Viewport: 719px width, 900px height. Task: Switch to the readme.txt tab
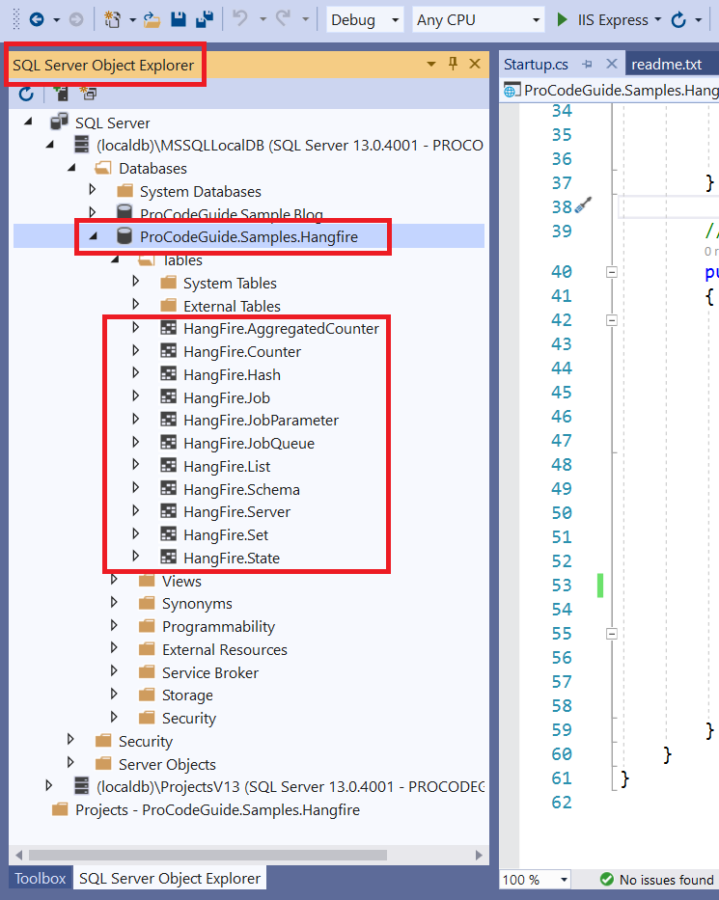coord(667,64)
